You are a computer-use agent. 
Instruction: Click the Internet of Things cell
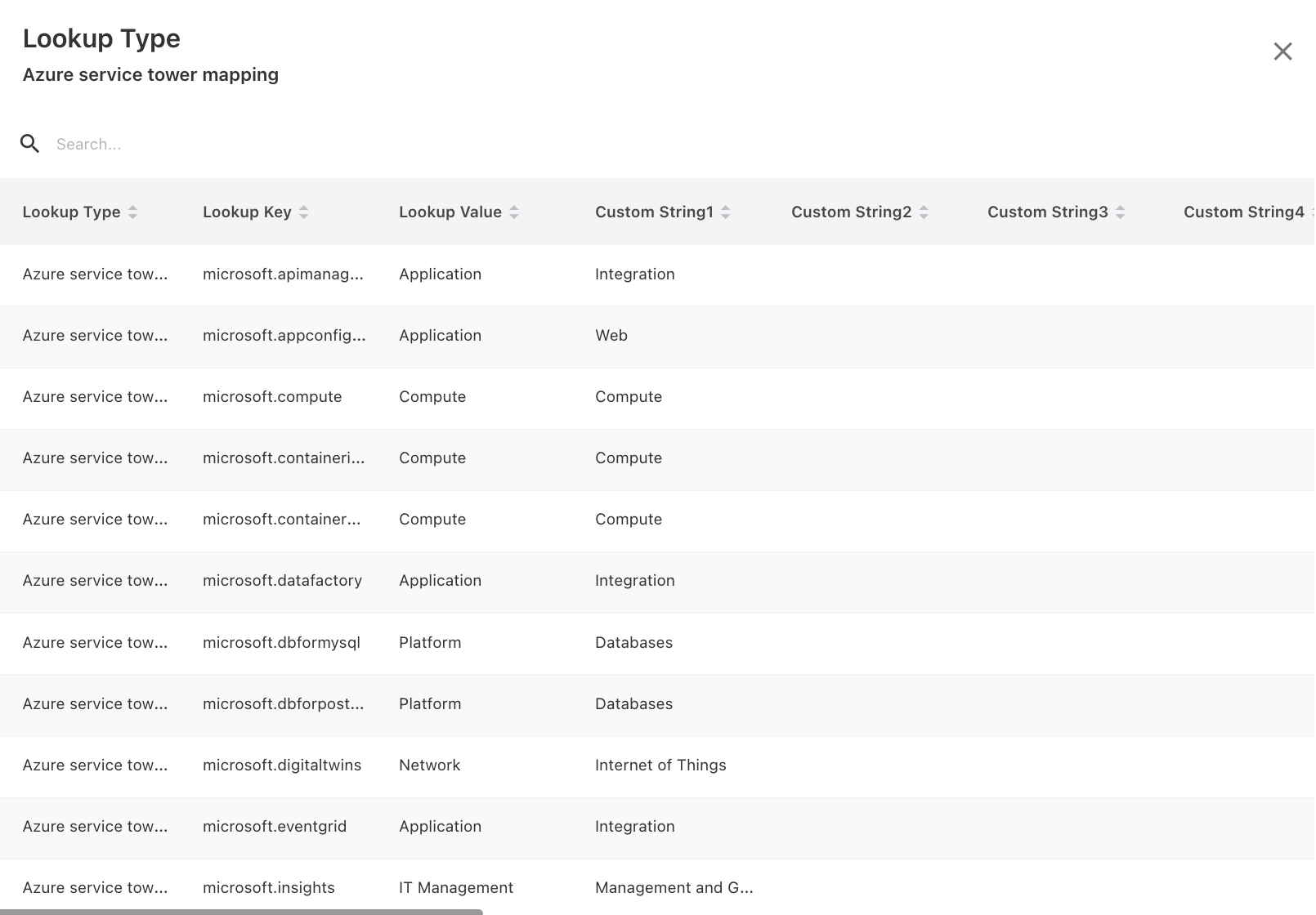tap(660, 765)
